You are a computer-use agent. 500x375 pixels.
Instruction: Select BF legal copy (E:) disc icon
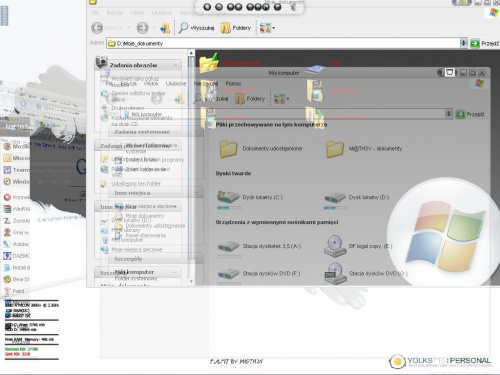click(335, 246)
